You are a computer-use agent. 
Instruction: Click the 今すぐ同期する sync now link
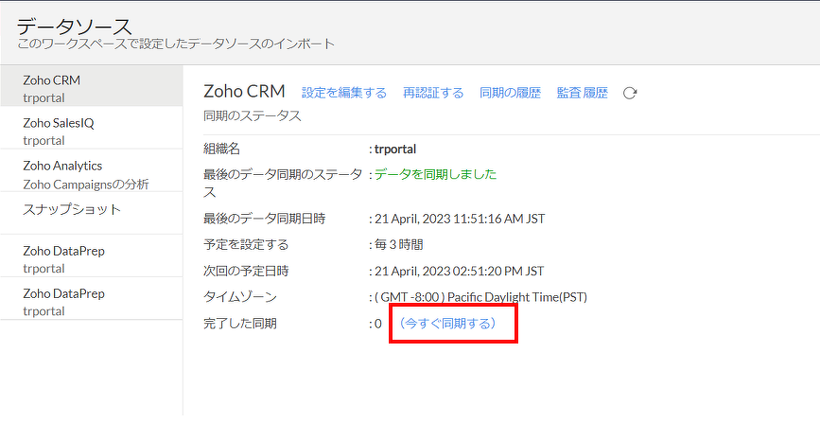454,324
